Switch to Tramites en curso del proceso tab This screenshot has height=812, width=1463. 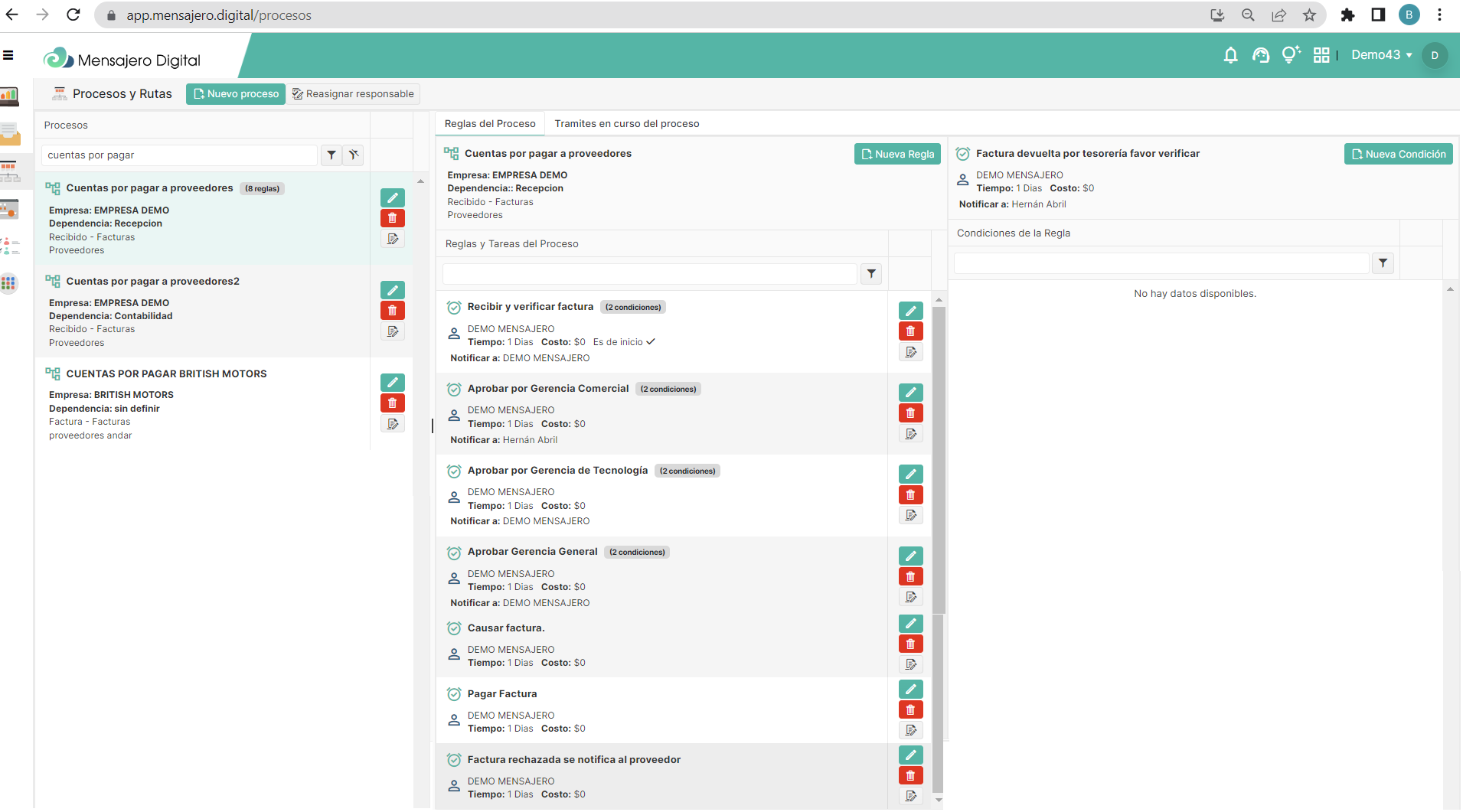click(626, 124)
